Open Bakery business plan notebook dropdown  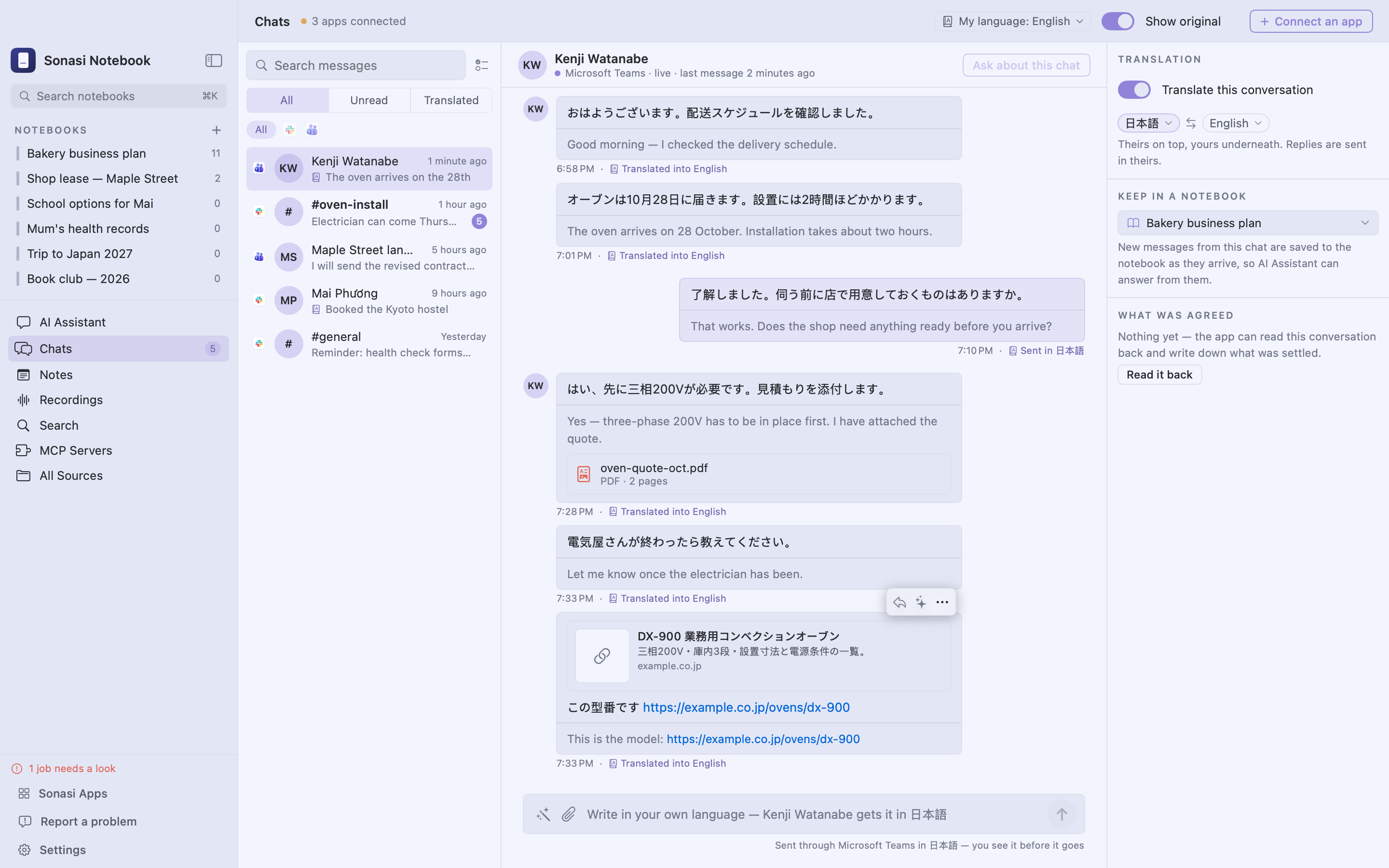click(1248, 223)
